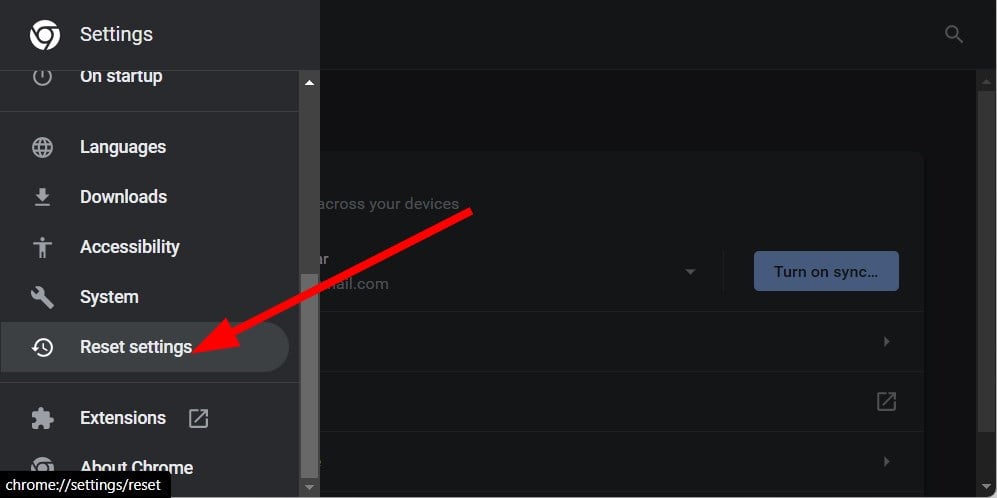
Task: Click the Downloads arrow icon
Action: tap(42, 197)
